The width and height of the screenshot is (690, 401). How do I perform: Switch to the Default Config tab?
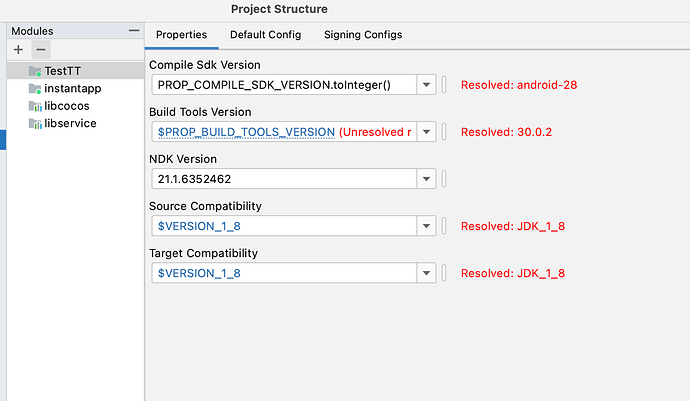tap(265, 35)
